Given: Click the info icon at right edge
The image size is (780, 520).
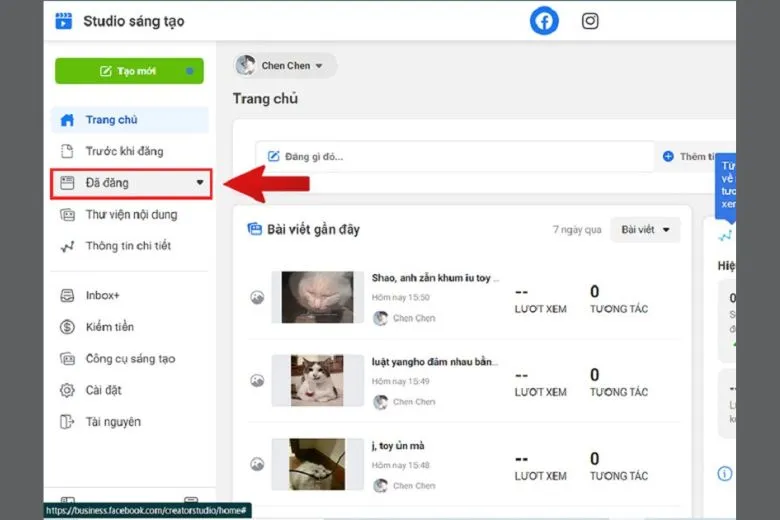Looking at the screenshot, I should pos(725,473).
